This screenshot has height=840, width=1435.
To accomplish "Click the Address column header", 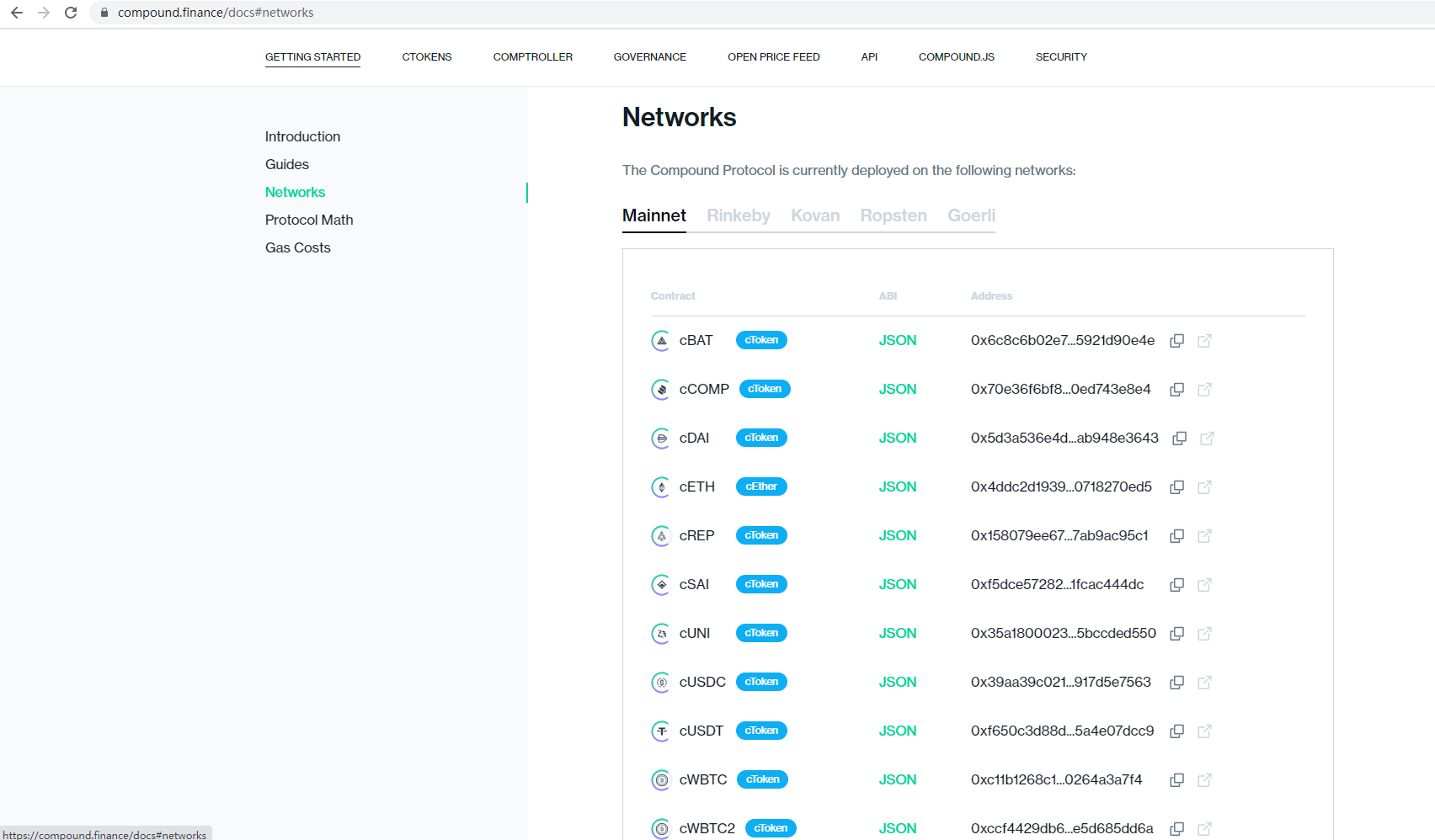I will [991, 296].
